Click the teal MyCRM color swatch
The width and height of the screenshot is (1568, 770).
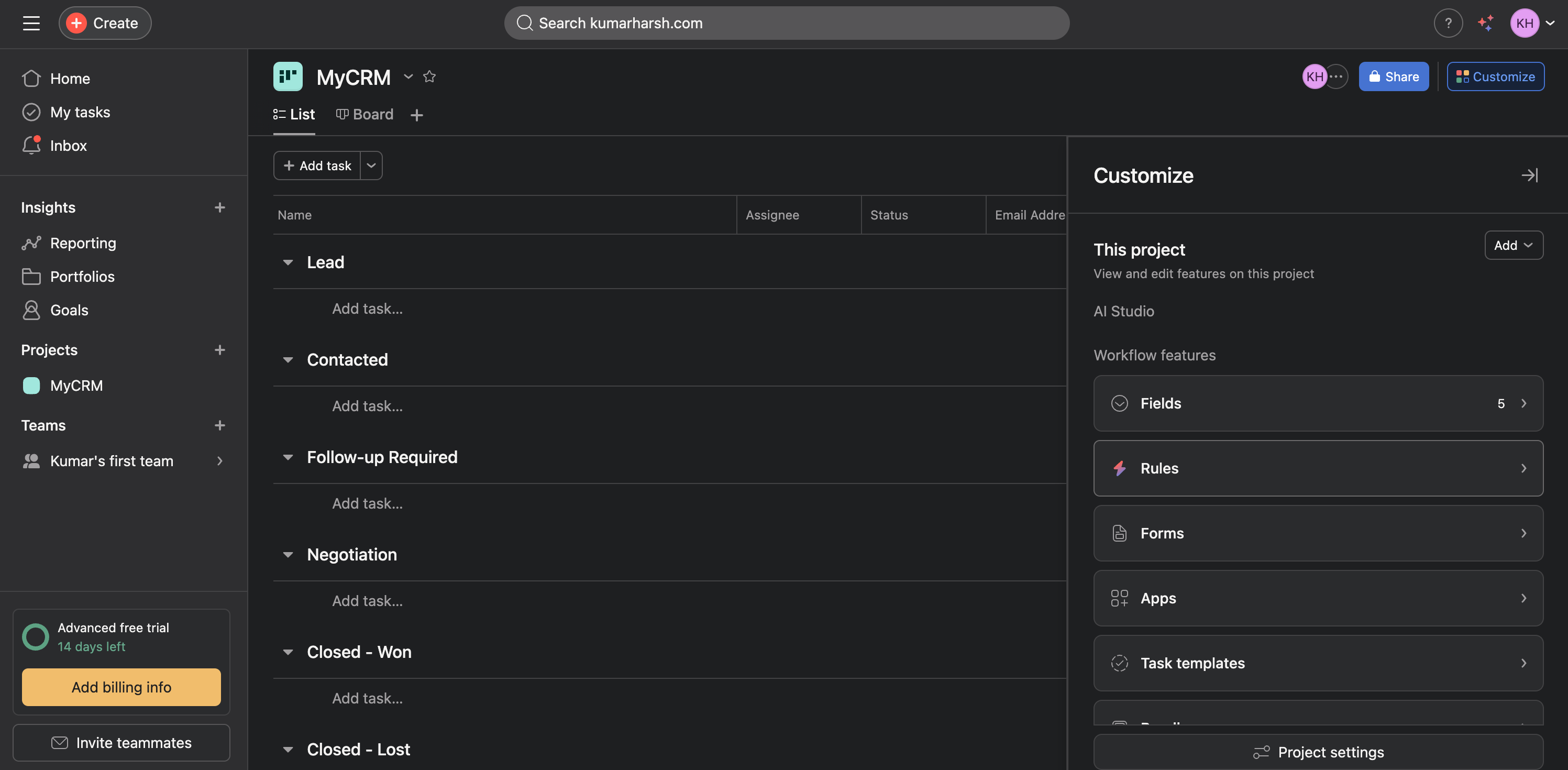coord(32,386)
